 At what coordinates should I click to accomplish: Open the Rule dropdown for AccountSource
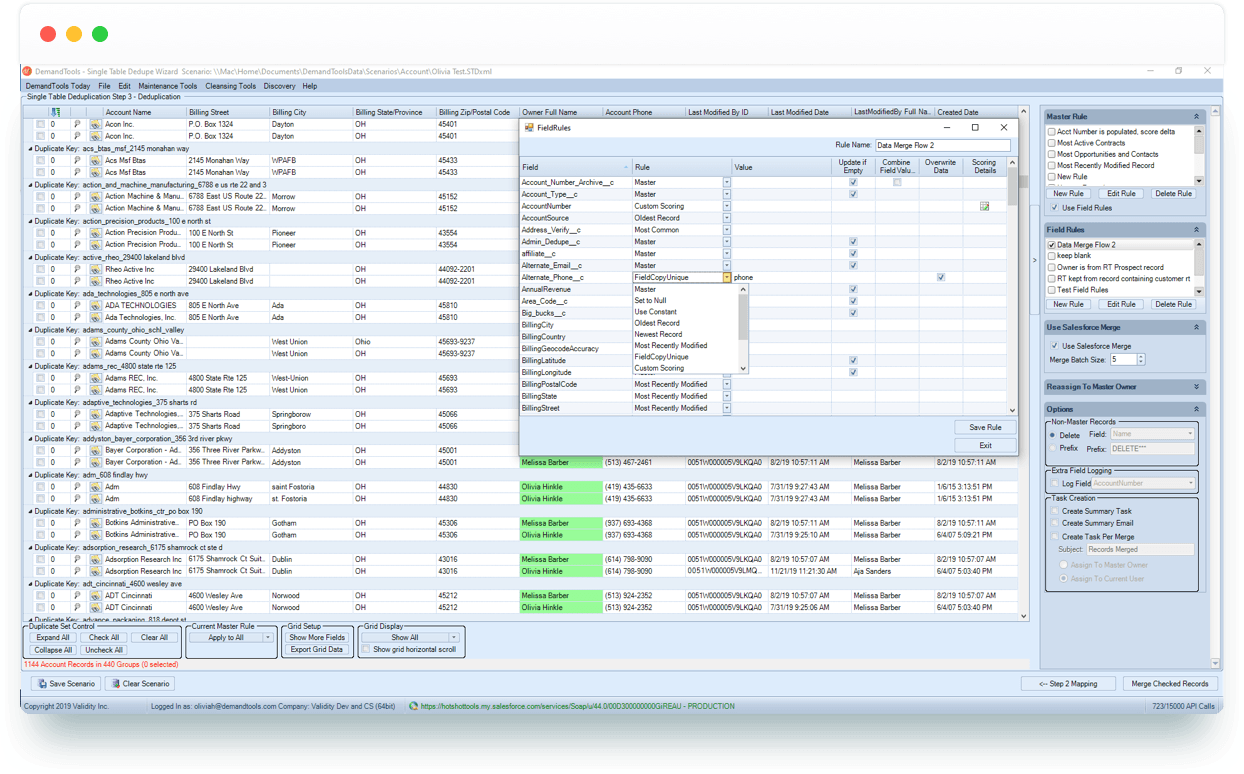[x=727, y=218]
